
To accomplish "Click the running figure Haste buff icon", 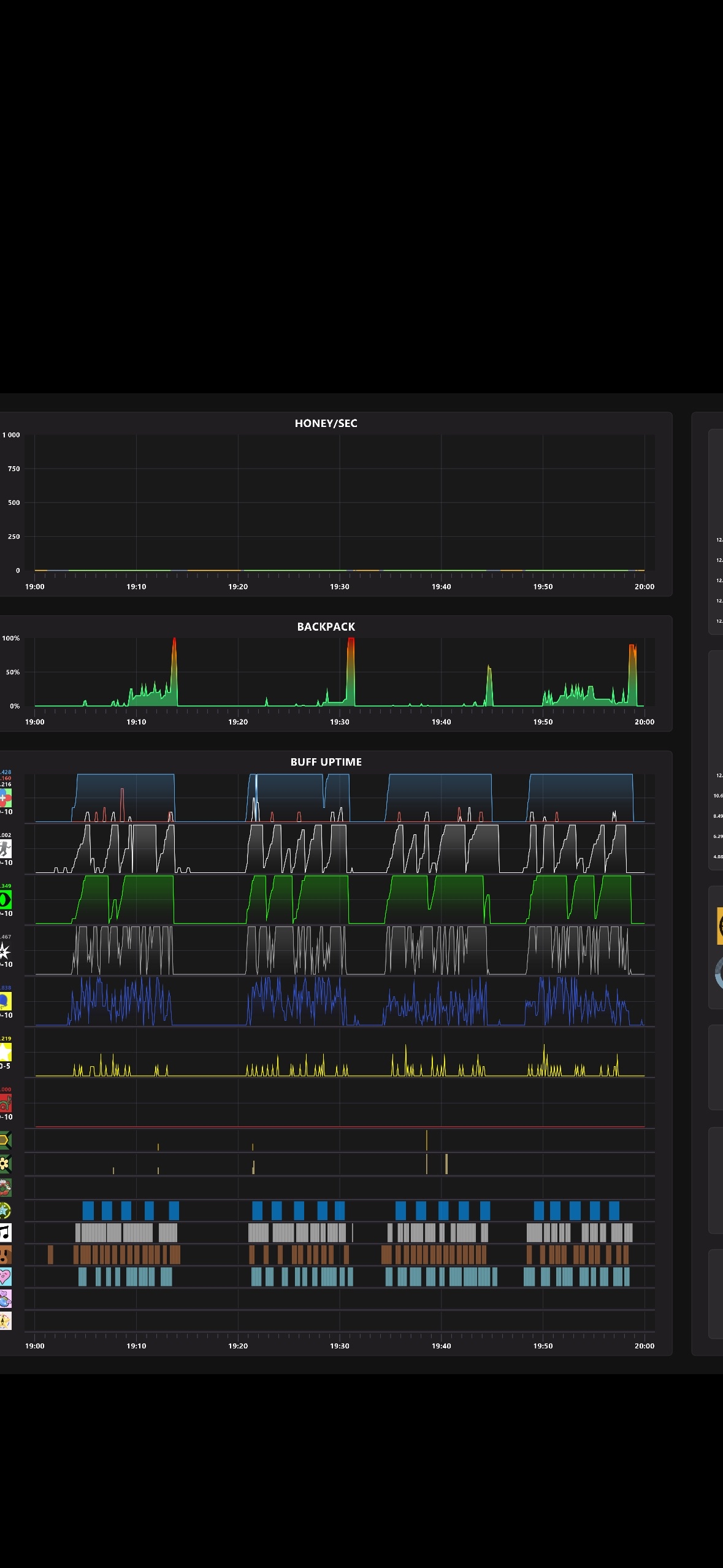I will [x=5, y=849].
